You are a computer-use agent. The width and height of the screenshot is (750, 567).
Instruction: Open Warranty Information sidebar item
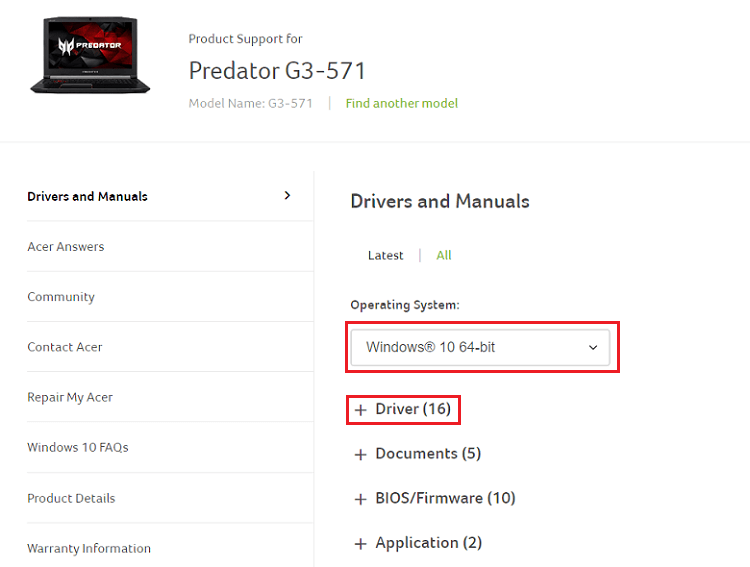(89, 548)
